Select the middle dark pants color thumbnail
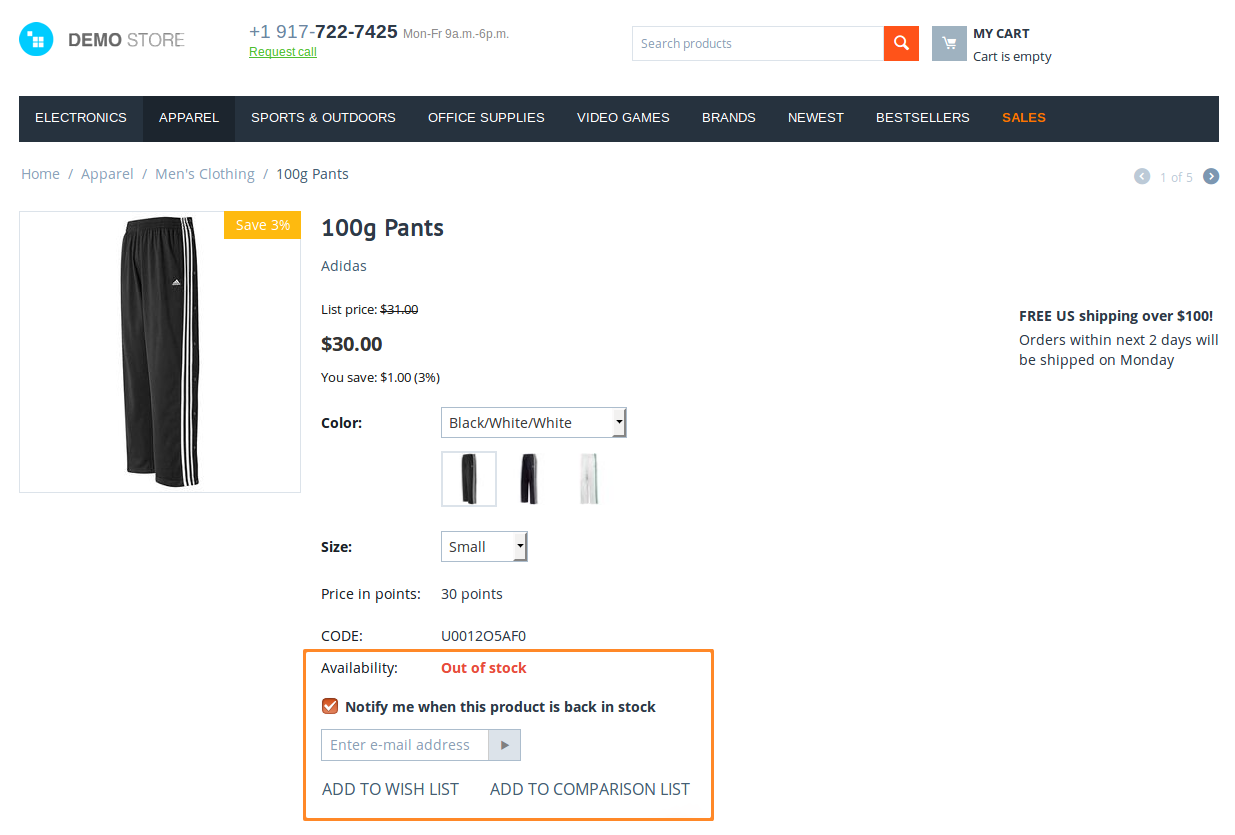Image resolution: width=1235 pixels, height=835 pixels. click(529, 479)
